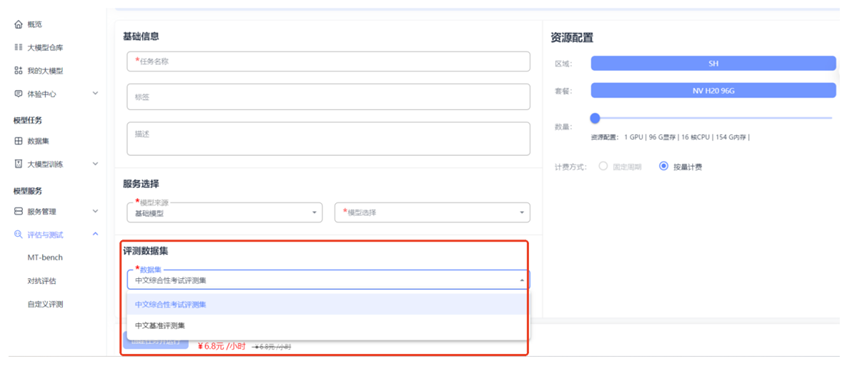Viewport: 865px width, 384px height.
Task: Click the 我的大模型 icon in sidebar
Action: click(18, 71)
